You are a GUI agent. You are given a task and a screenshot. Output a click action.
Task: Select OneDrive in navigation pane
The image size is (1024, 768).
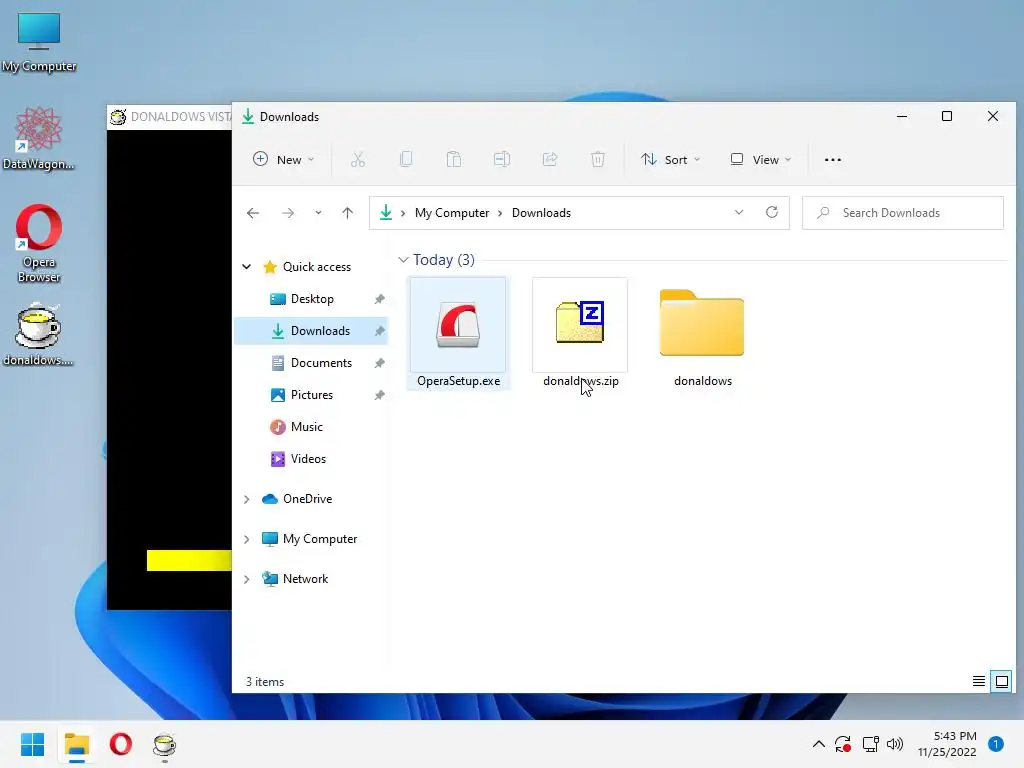[307, 499]
